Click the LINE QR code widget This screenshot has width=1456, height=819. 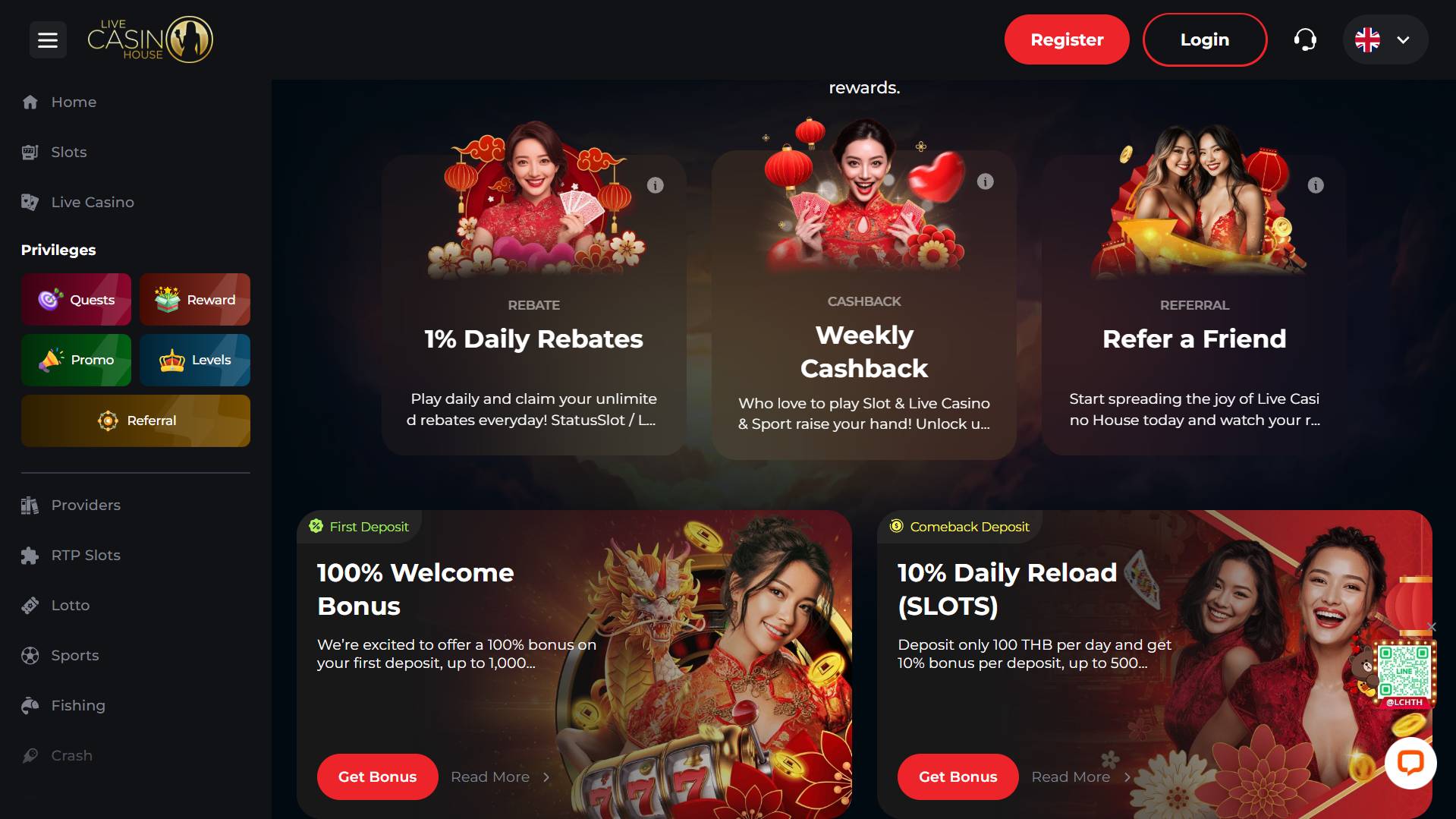pyautogui.click(x=1403, y=673)
